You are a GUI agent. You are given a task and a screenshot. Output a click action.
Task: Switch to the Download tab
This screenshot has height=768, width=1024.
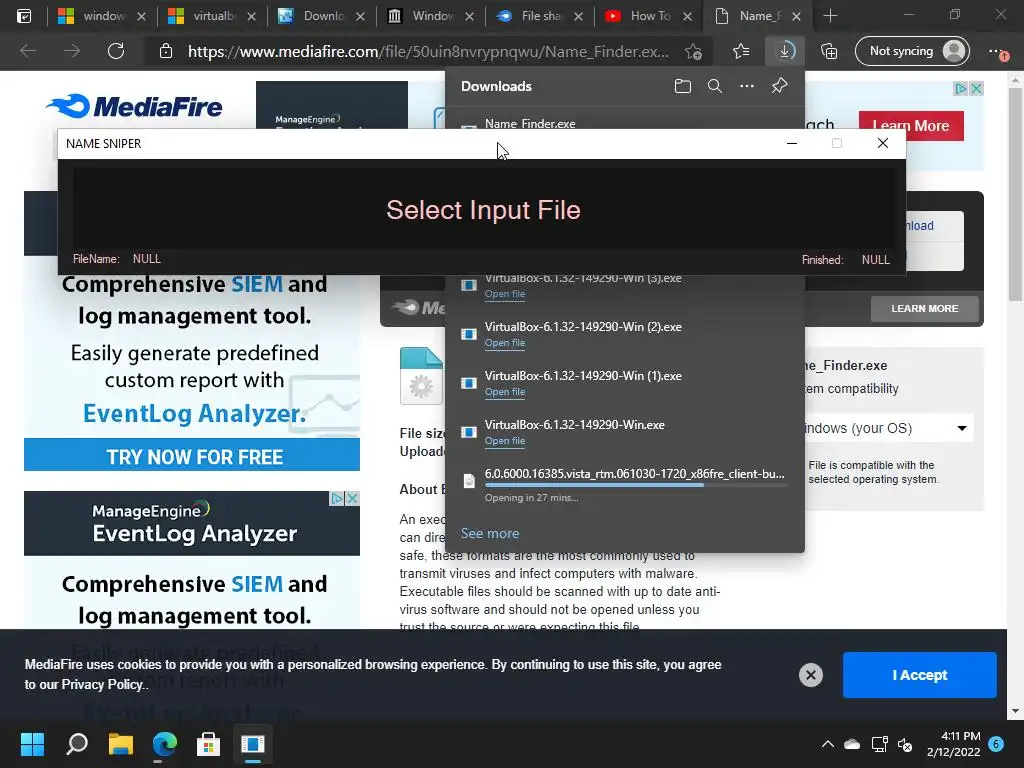tap(321, 16)
